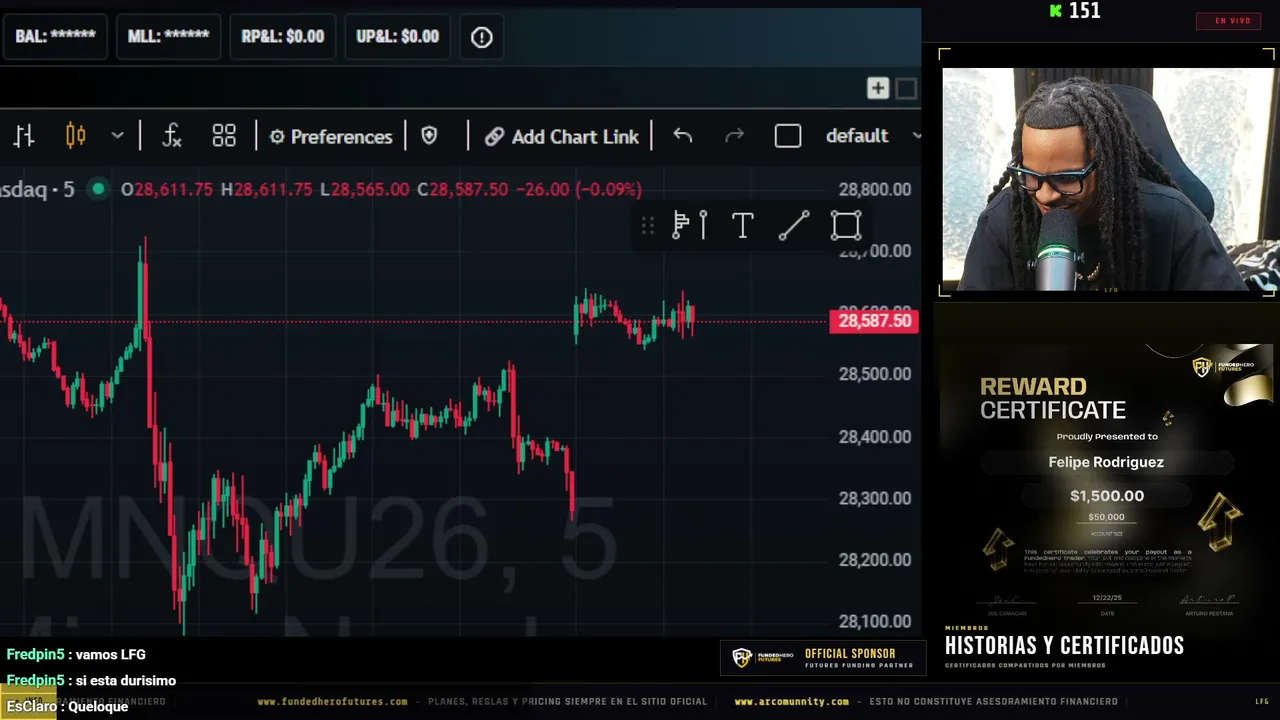
Task: Open the fx indicators menu
Action: pyautogui.click(x=172, y=136)
